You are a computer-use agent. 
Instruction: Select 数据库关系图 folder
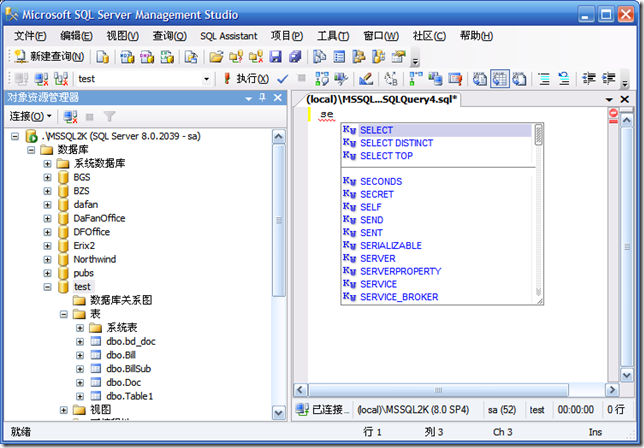click(121, 300)
